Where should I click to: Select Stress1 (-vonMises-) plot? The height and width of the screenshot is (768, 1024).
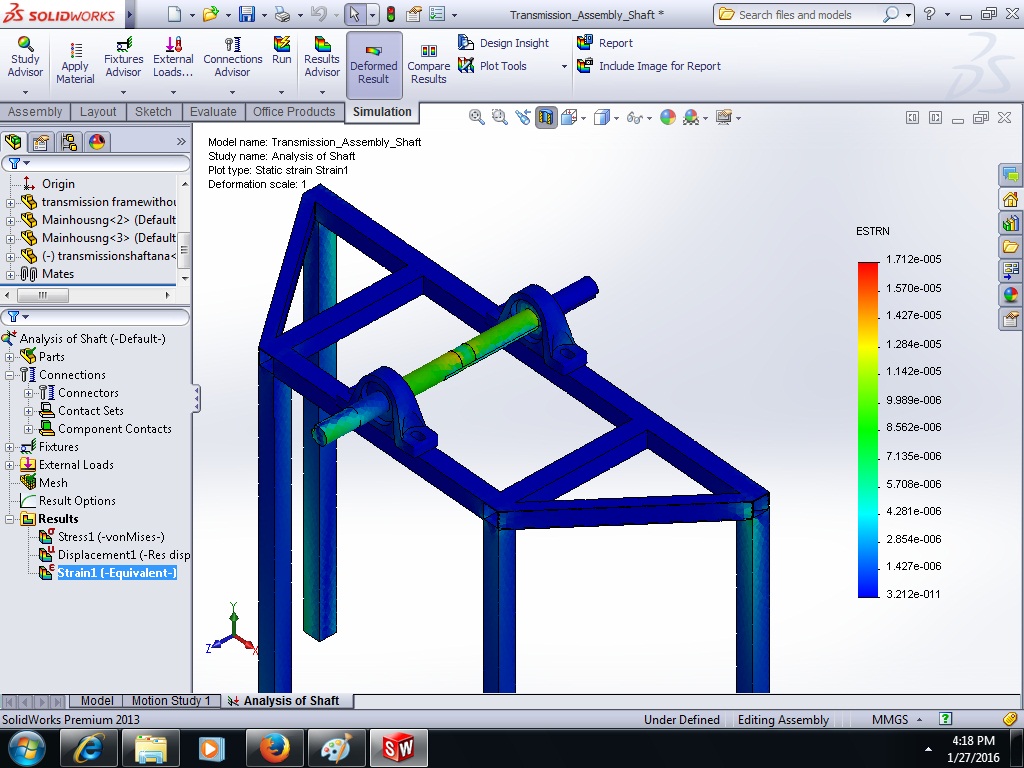coord(102,537)
